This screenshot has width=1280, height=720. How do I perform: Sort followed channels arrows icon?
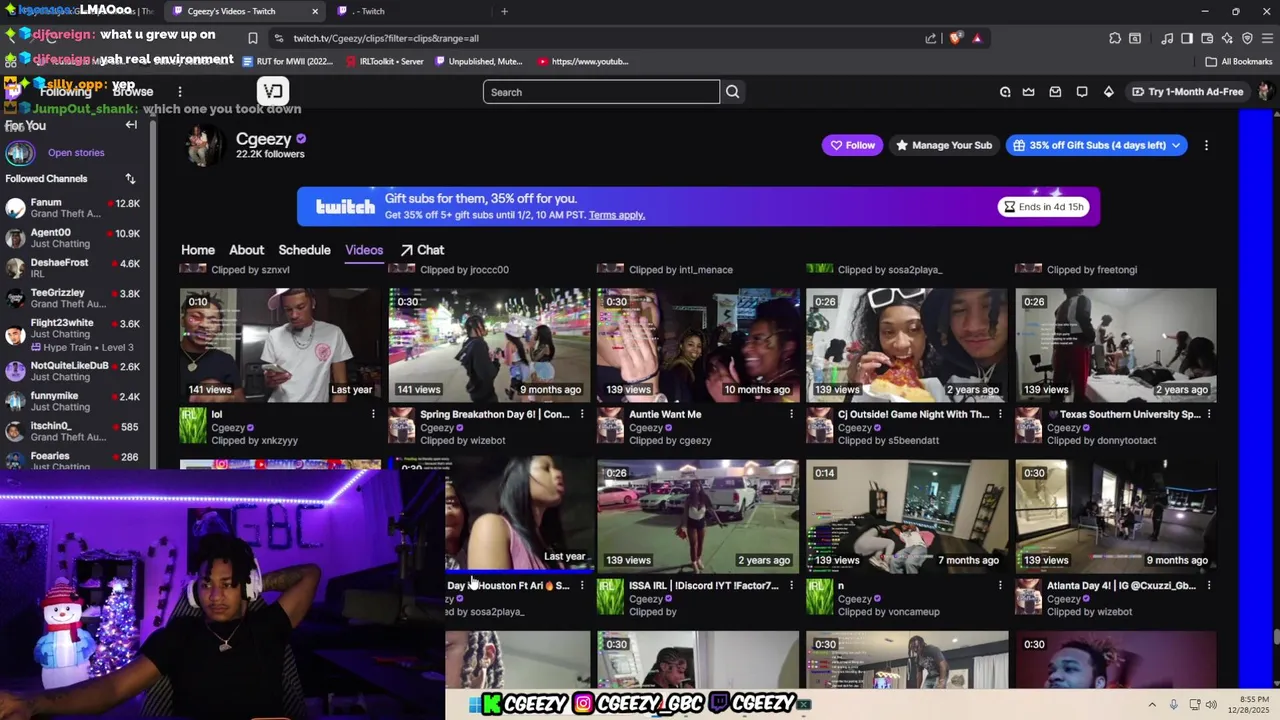130,179
